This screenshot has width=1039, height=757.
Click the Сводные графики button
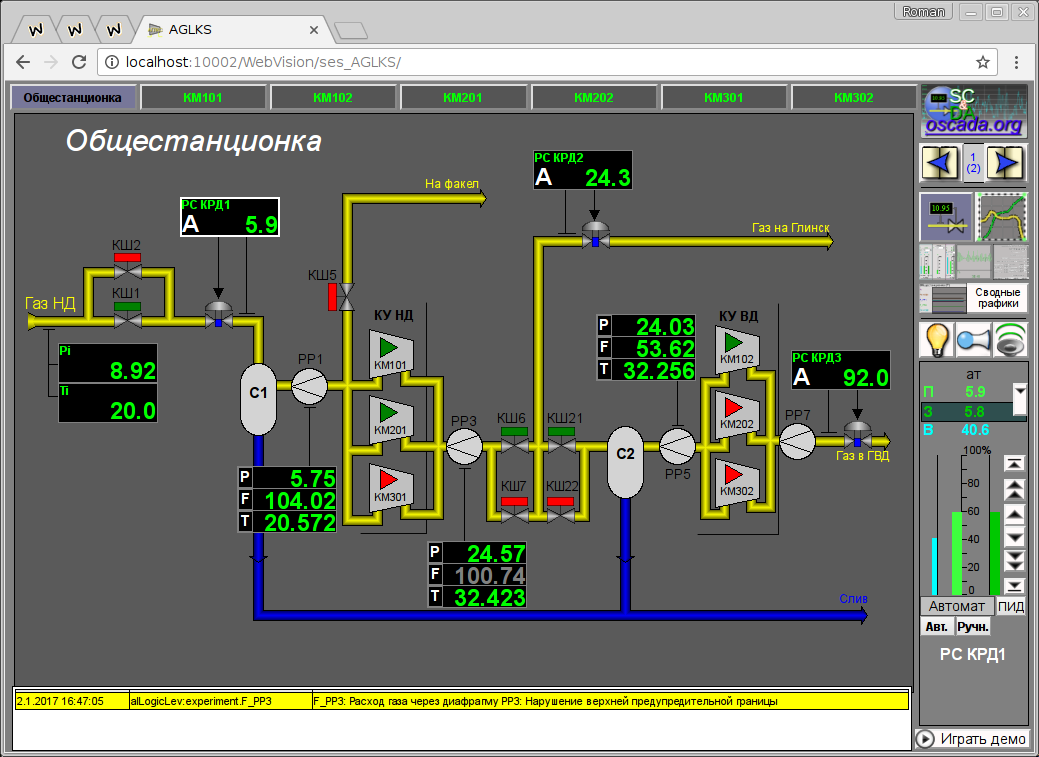973,298
